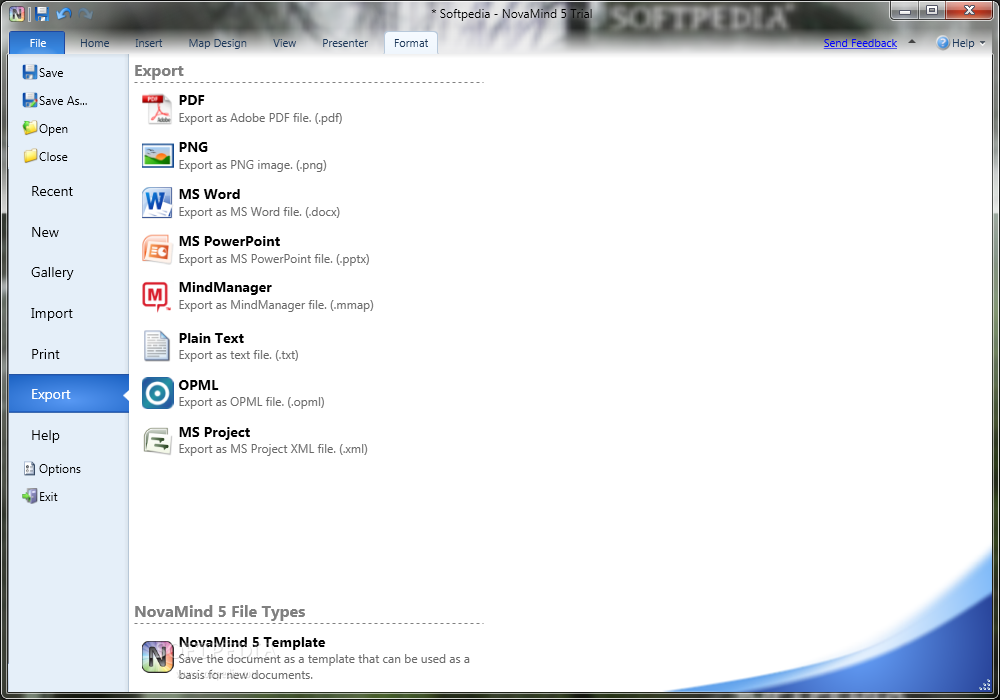Screen dimensions: 1000x700
Task: Click the Options icon in sidebar
Action: tap(29, 469)
